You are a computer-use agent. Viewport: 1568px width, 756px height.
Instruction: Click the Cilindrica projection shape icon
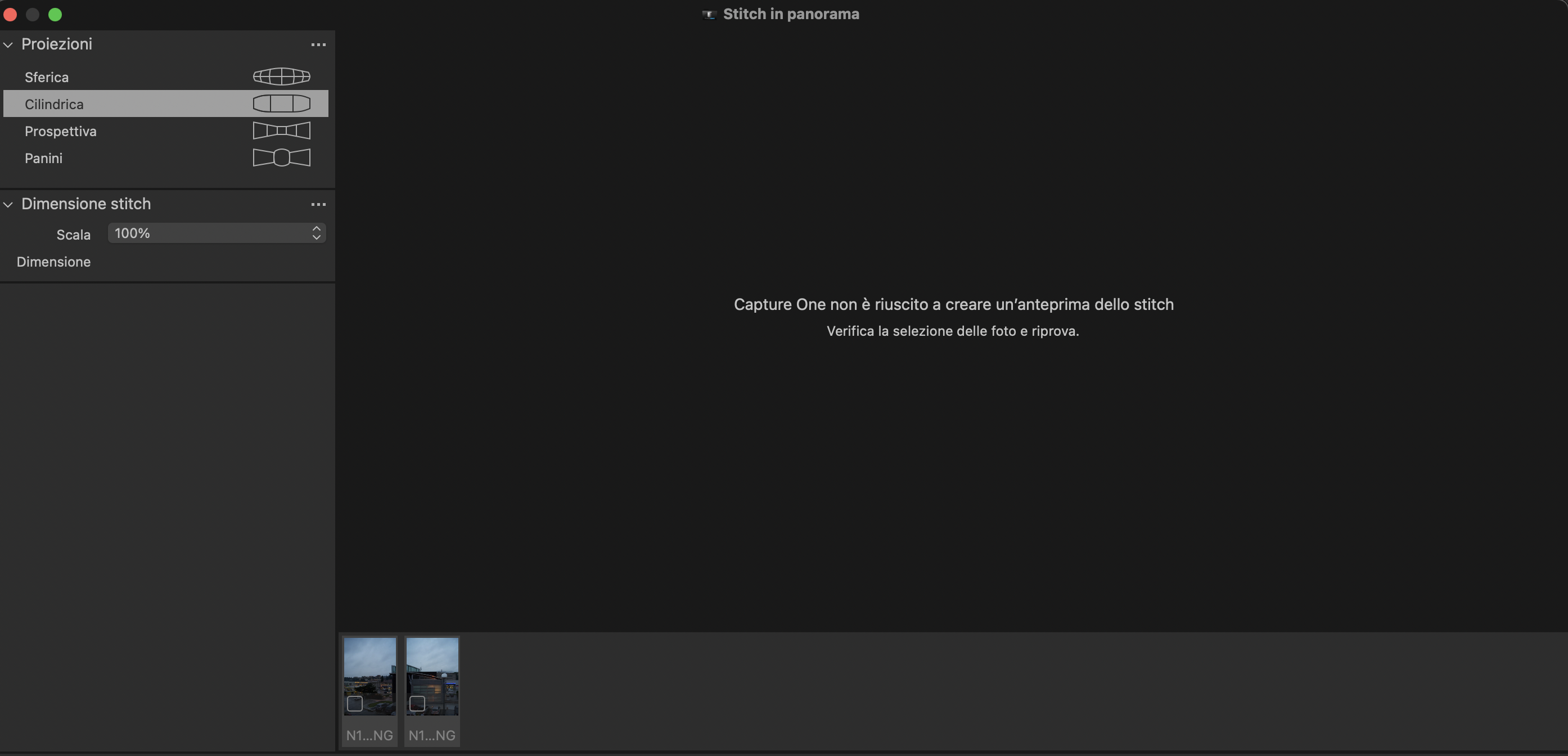281,103
